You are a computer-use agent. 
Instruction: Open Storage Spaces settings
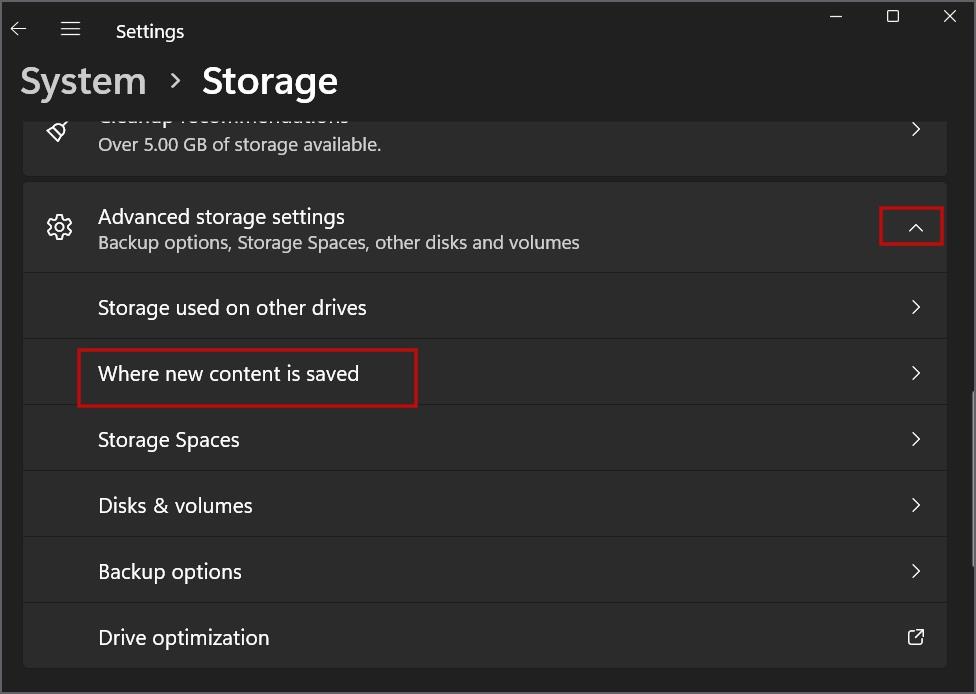pyautogui.click(x=485, y=439)
